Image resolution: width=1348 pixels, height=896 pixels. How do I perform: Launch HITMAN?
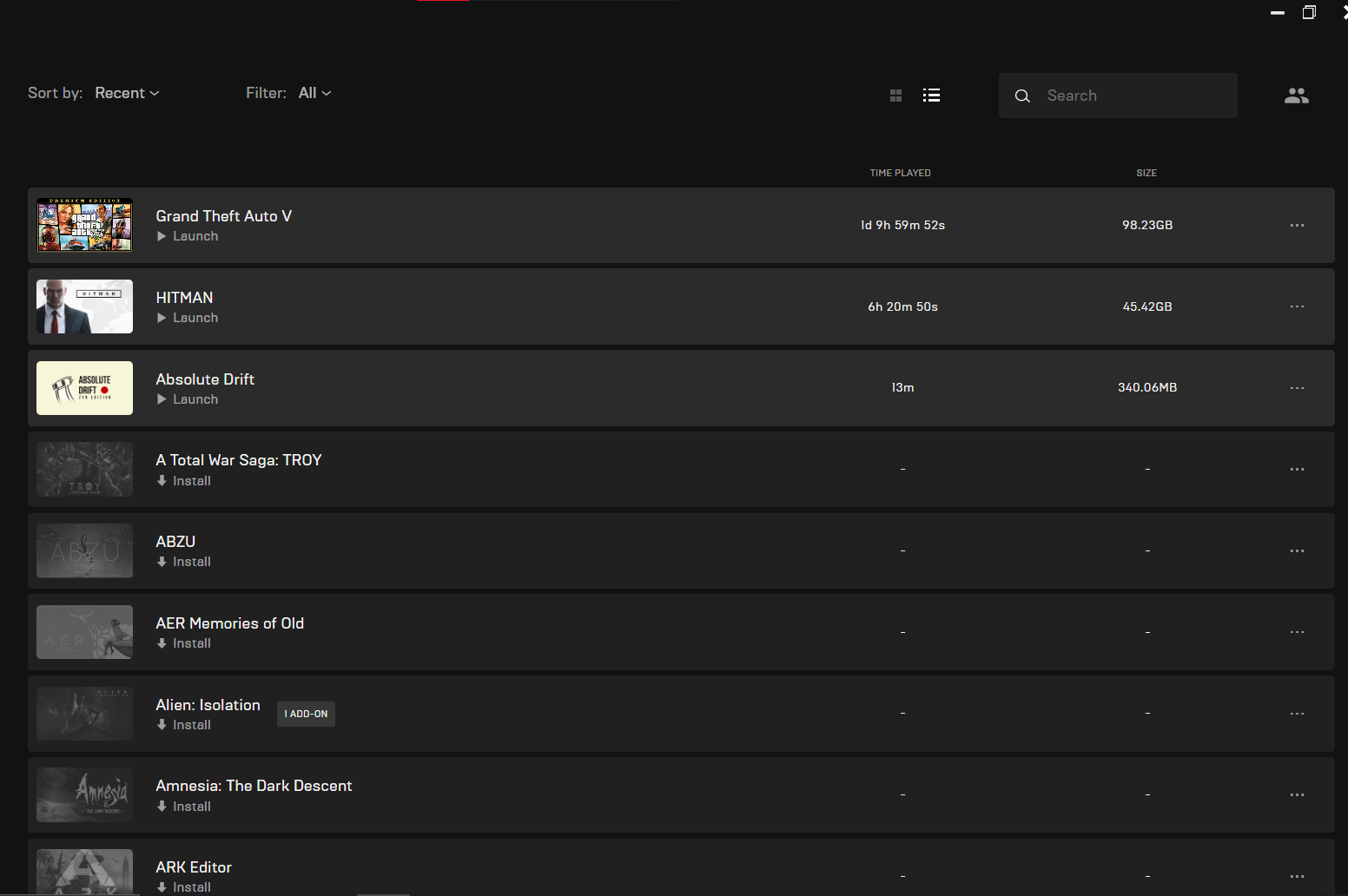[x=188, y=318]
